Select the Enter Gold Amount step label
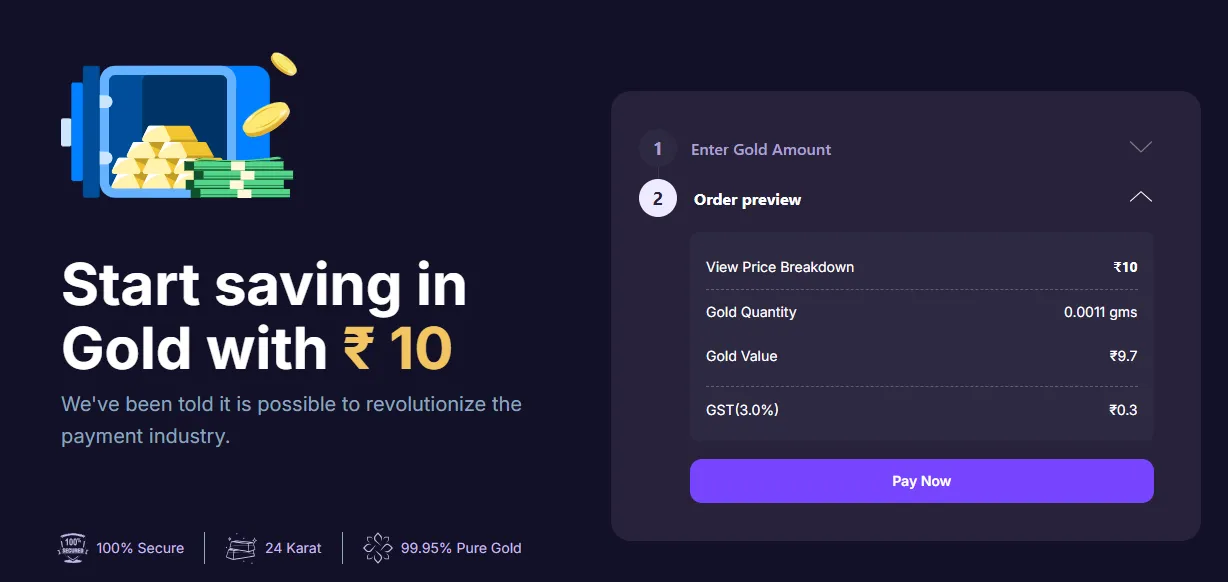1228x582 pixels. [760, 148]
